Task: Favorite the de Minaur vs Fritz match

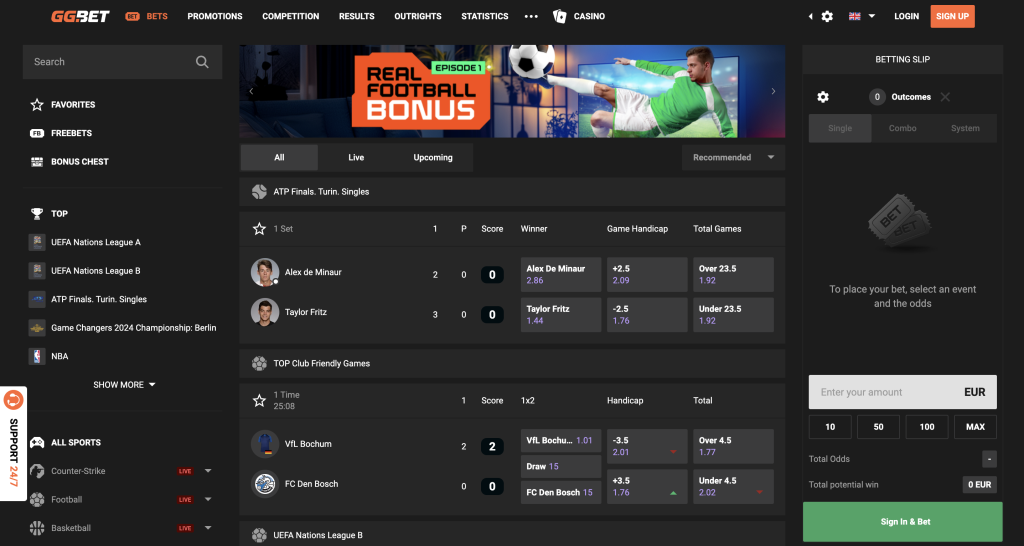Action: (x=259, y=229)
